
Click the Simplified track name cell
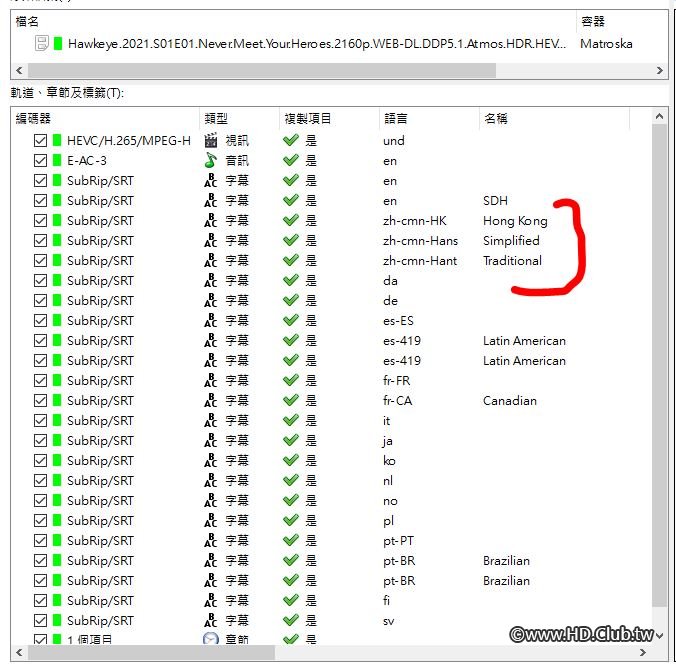coord(511,240)
